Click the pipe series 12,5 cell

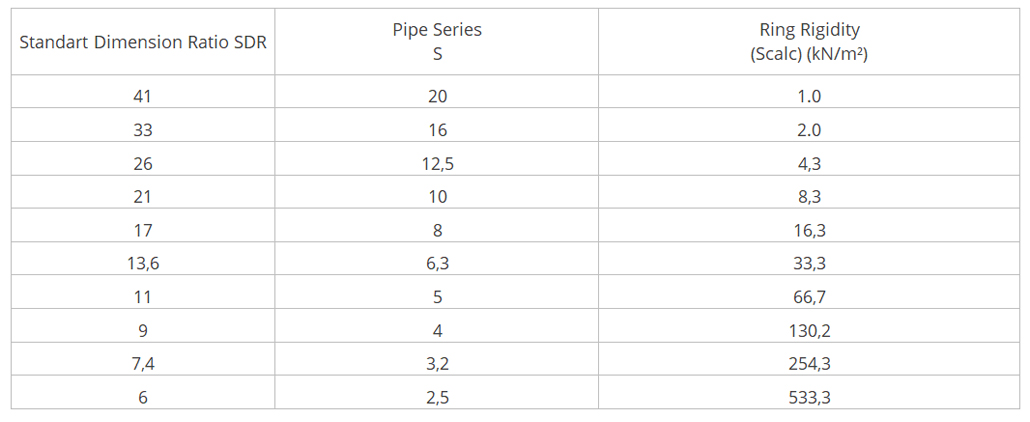tap(437, 163)
